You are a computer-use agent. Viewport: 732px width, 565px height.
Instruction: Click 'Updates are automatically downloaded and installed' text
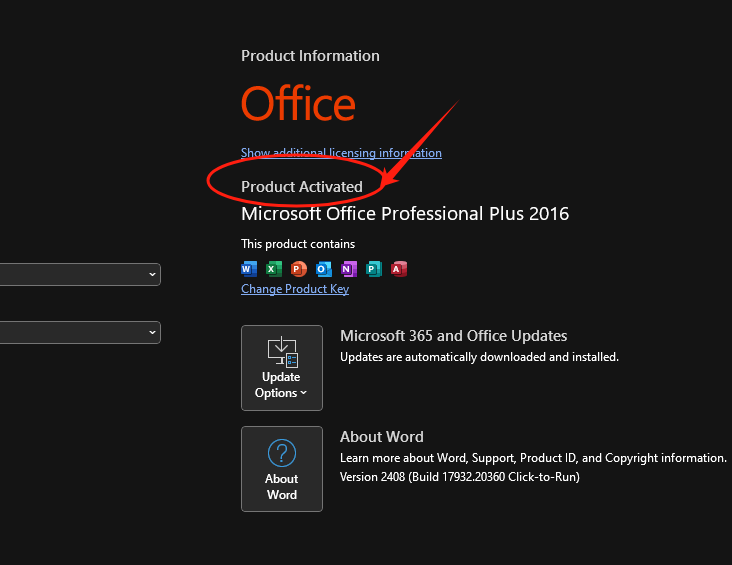[479, 357]
